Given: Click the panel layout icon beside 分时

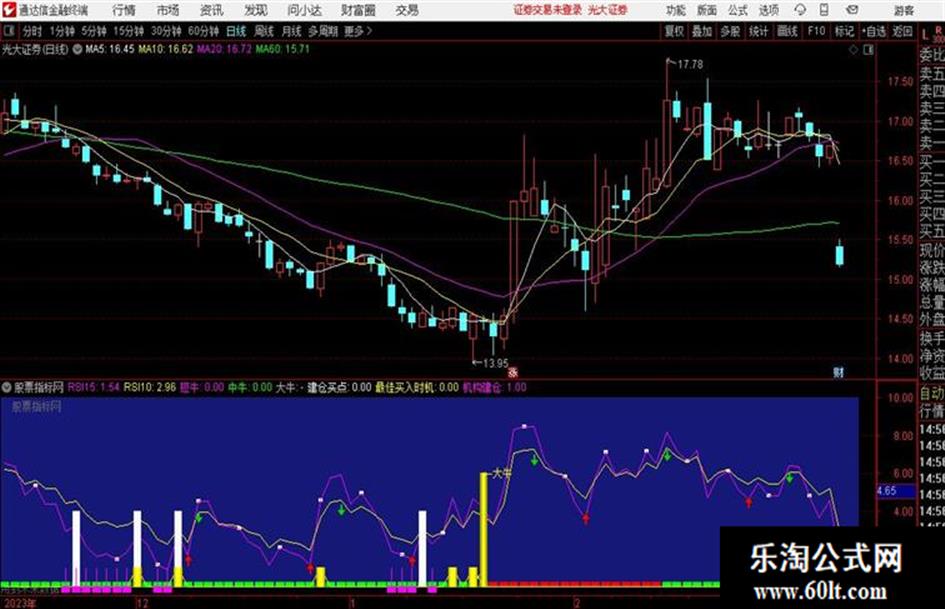Looking at the screenshot, I should (8, 31).
